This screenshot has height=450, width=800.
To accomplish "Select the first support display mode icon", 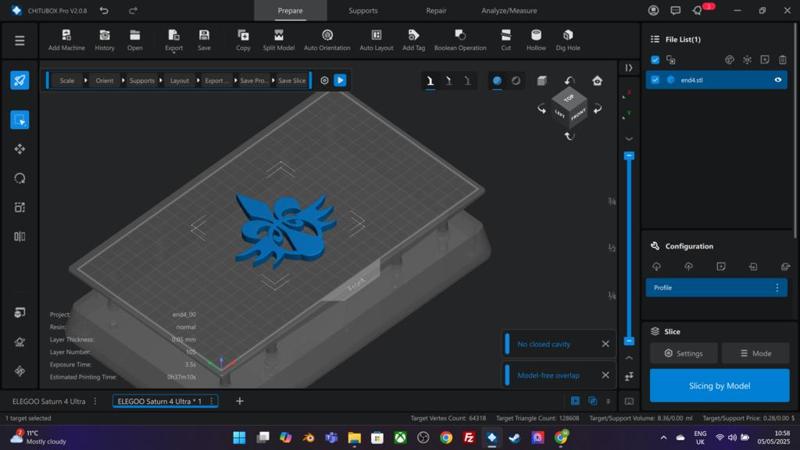I will [430, 81].
